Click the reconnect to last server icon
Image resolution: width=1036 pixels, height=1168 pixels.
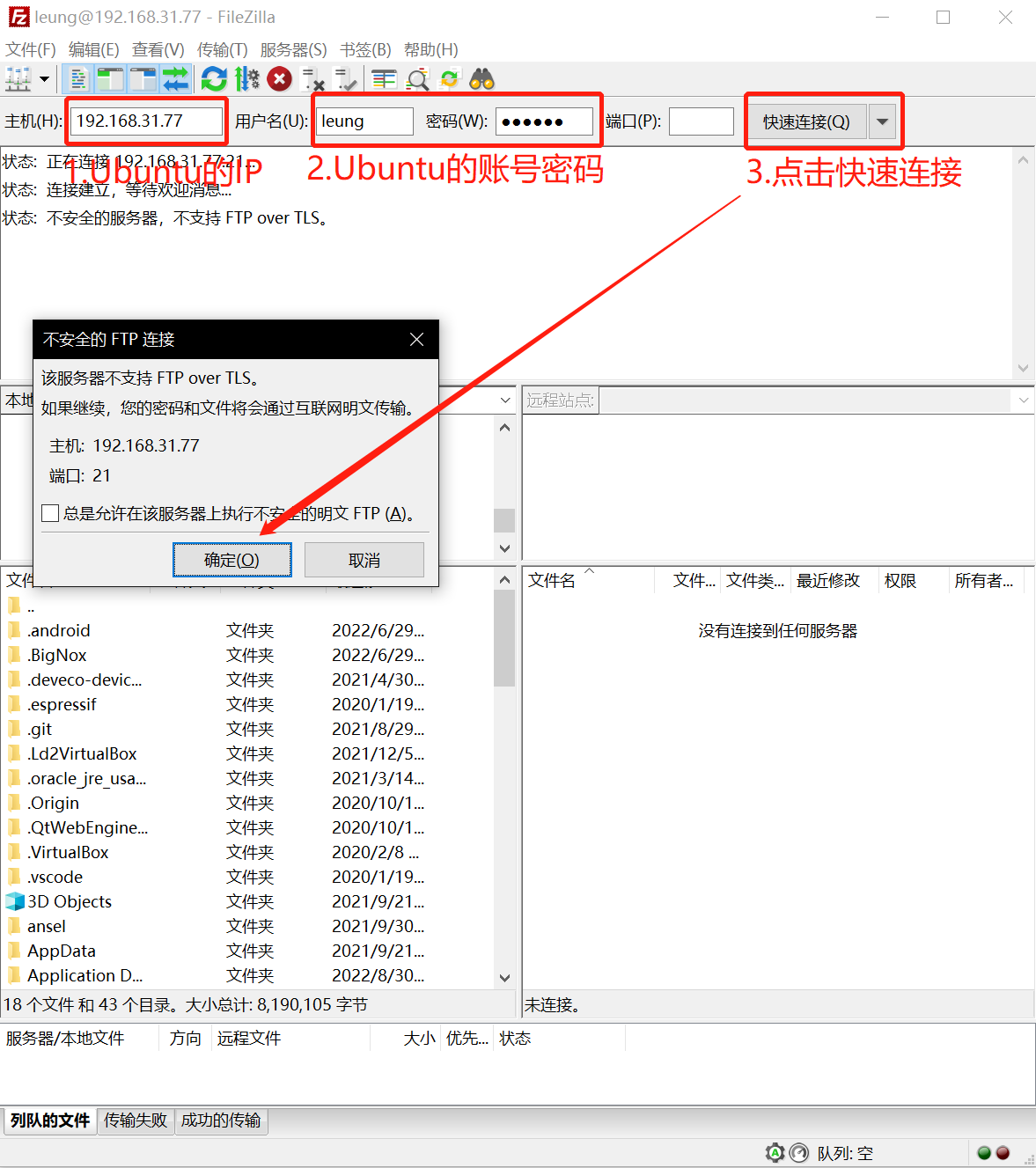coord(346,79)
